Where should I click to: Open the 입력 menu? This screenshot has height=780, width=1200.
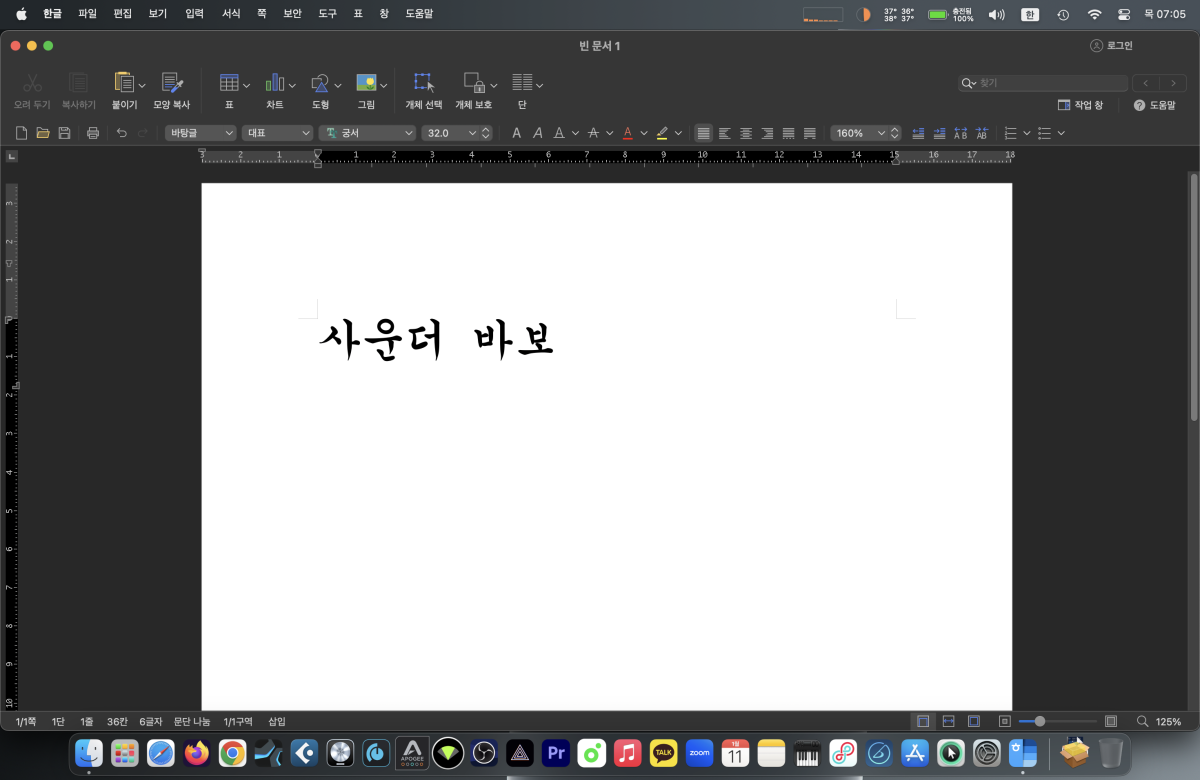(194, 14)
